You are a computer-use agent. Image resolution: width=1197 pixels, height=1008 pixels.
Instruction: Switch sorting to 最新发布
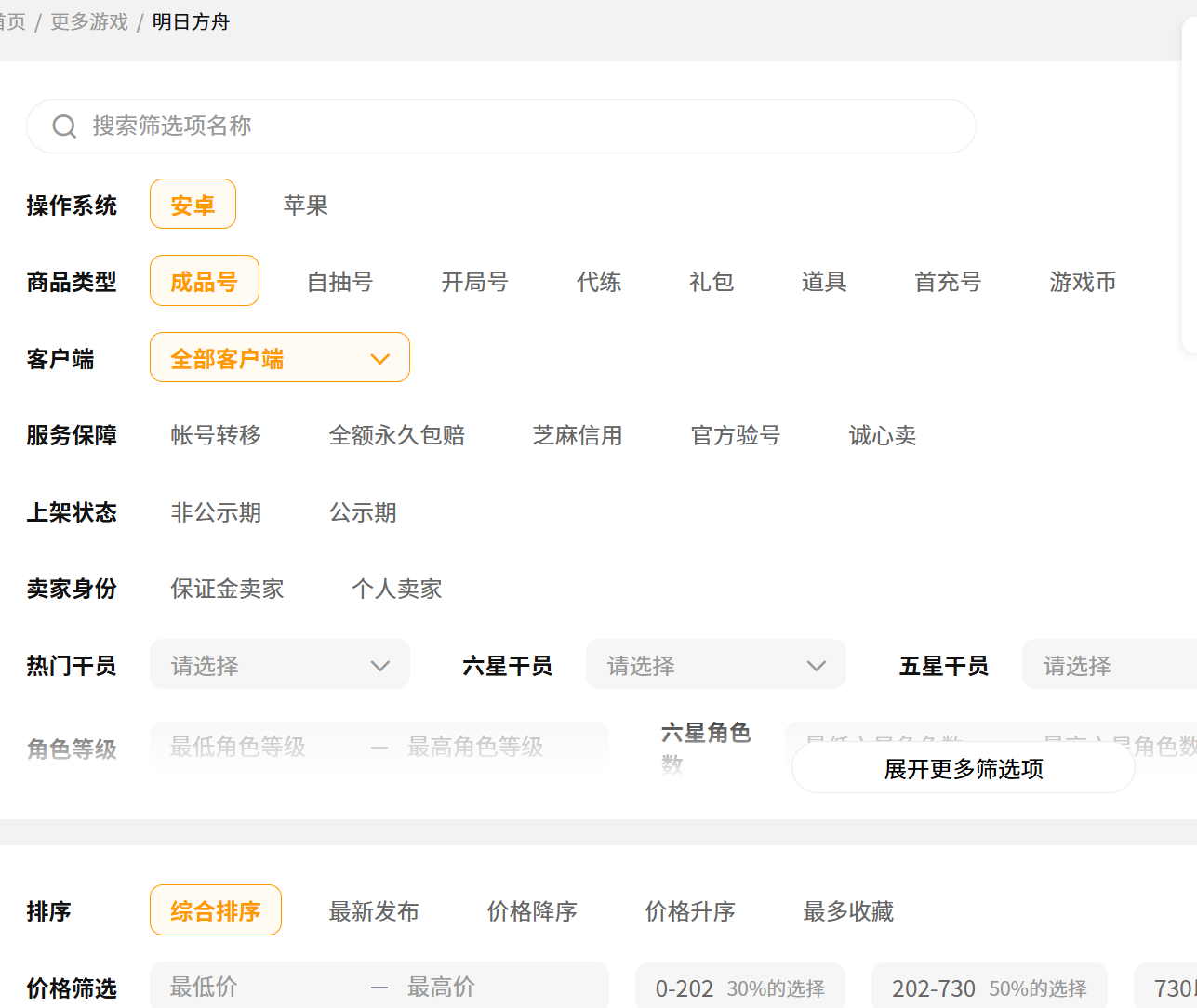(x=374, y=911)
